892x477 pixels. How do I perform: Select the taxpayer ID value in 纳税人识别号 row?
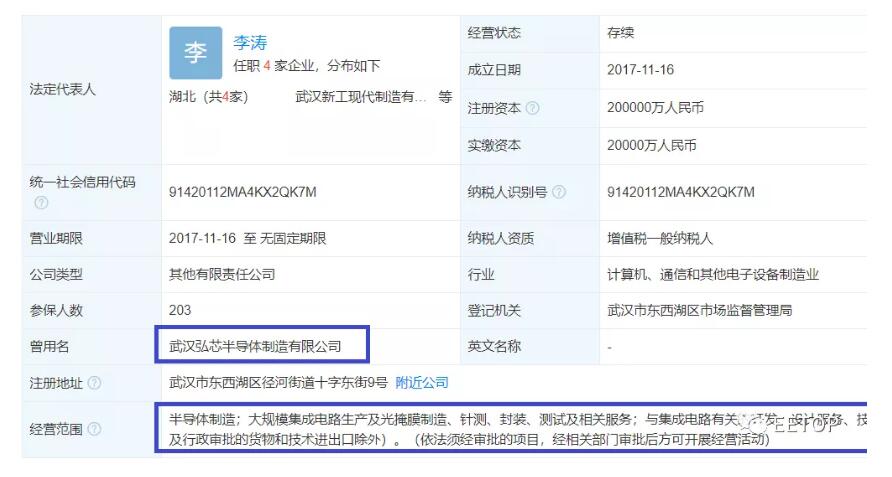coord(681,192)
